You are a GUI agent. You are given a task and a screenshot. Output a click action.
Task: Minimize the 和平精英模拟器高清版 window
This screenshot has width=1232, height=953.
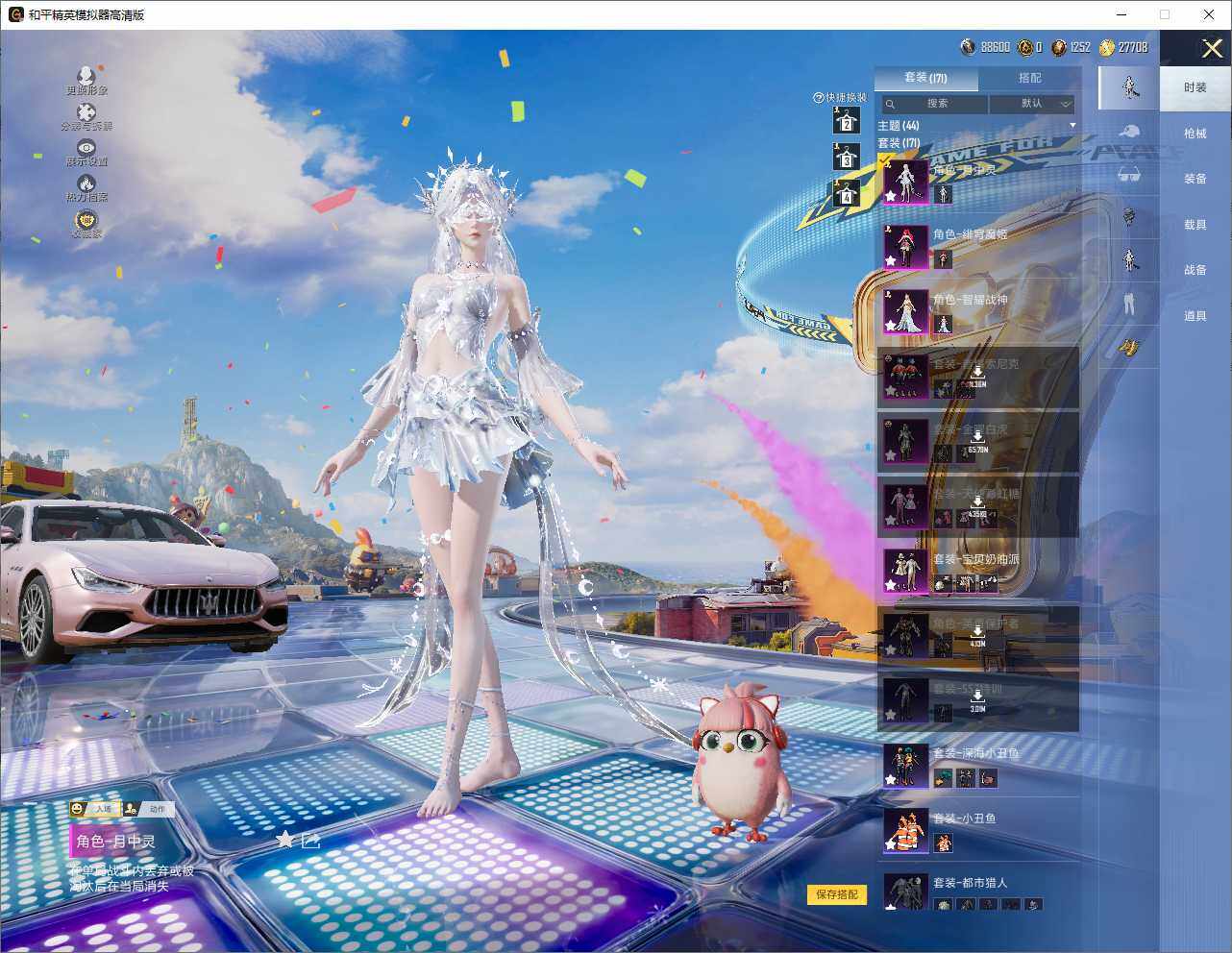click(x=1121, y=14)
